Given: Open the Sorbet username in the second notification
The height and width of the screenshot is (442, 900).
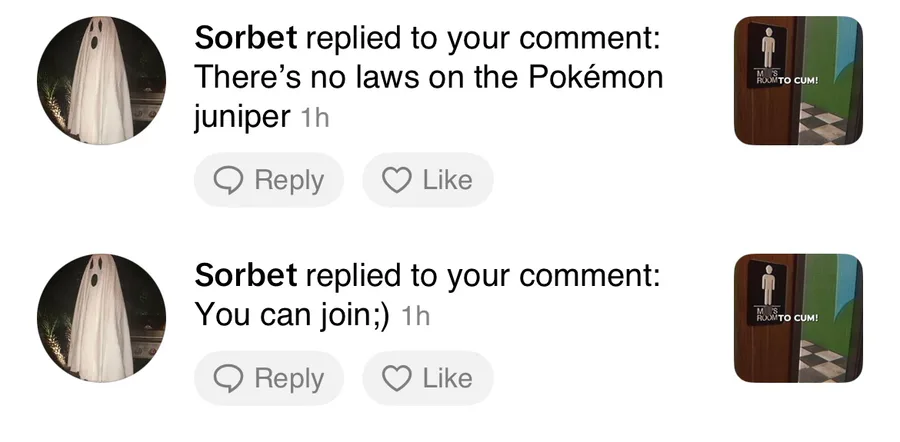Looking at the screenshot, I should pyautogui.click(x=246, y=276).
